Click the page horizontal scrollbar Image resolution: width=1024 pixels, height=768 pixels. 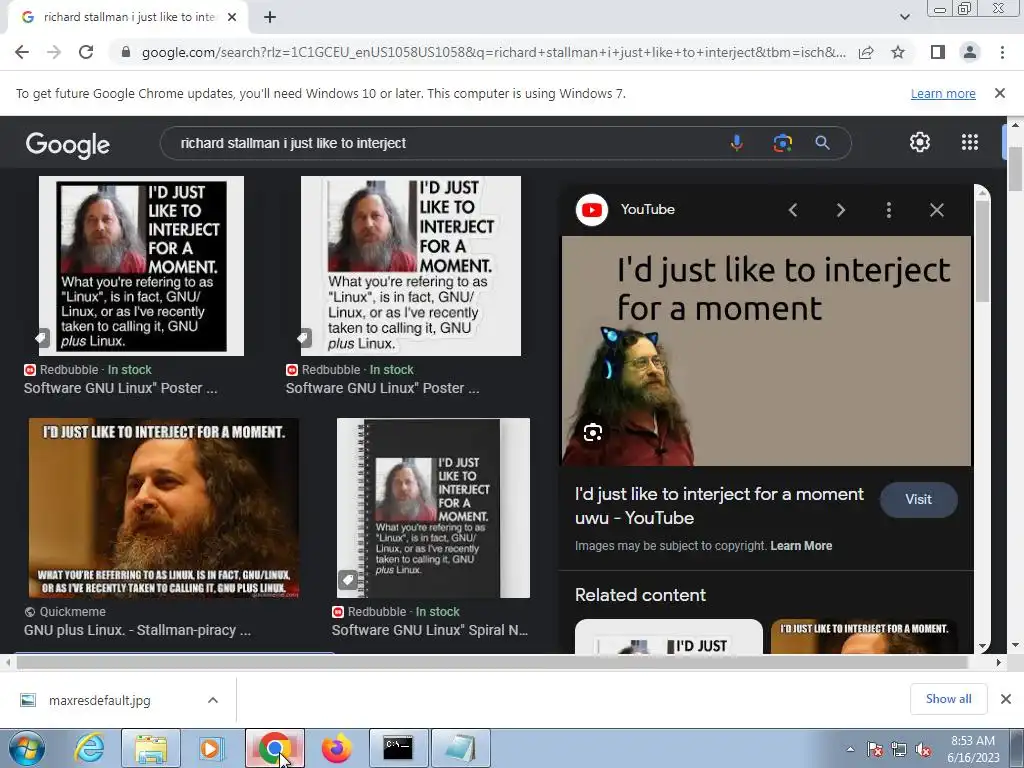(x=492, y=662)
